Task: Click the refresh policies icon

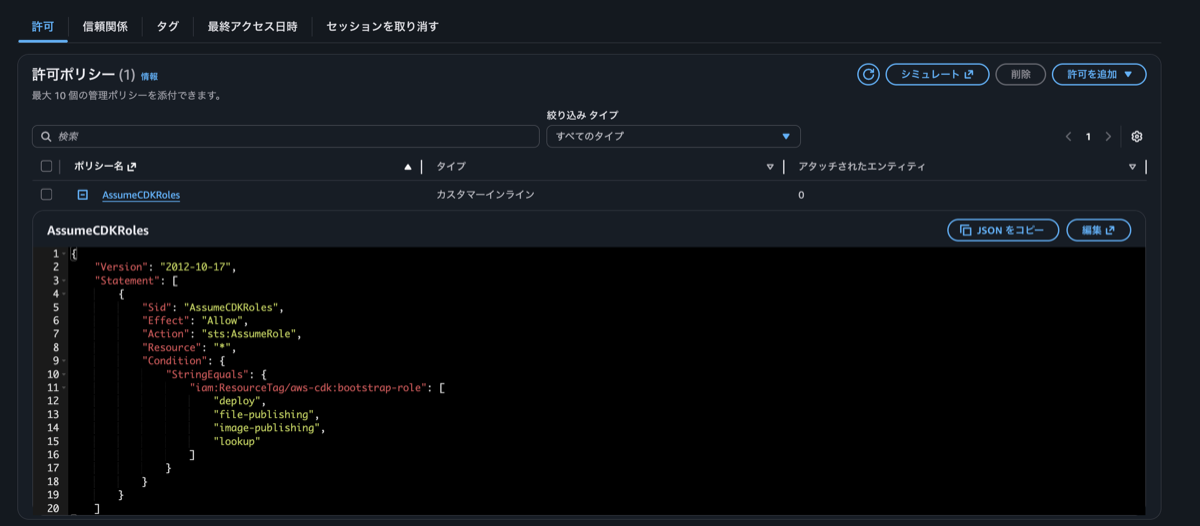Action: tap(868, 74)
